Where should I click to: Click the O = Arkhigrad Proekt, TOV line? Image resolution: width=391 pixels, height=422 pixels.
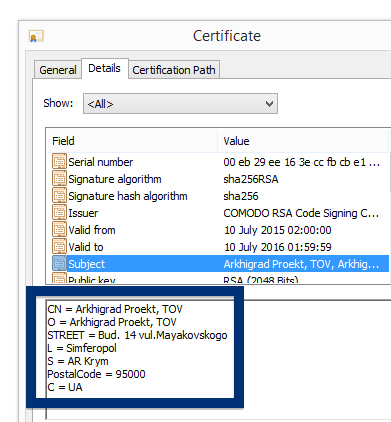(x=112, y=322)
